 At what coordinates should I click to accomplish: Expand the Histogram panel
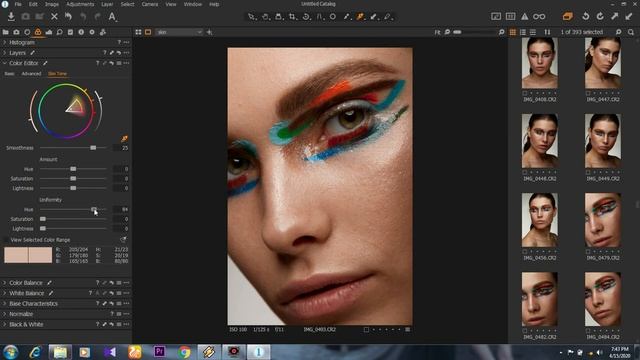pos(4,42)
